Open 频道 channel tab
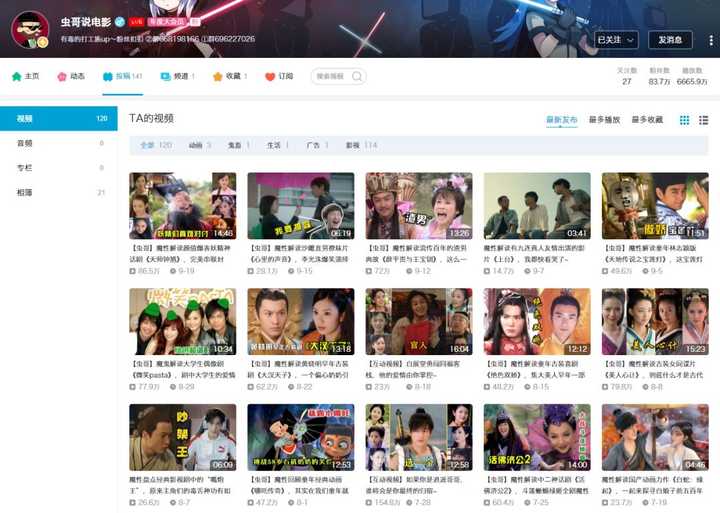The width and height of the screenshot is (720, 513). (x=177, y=76)
